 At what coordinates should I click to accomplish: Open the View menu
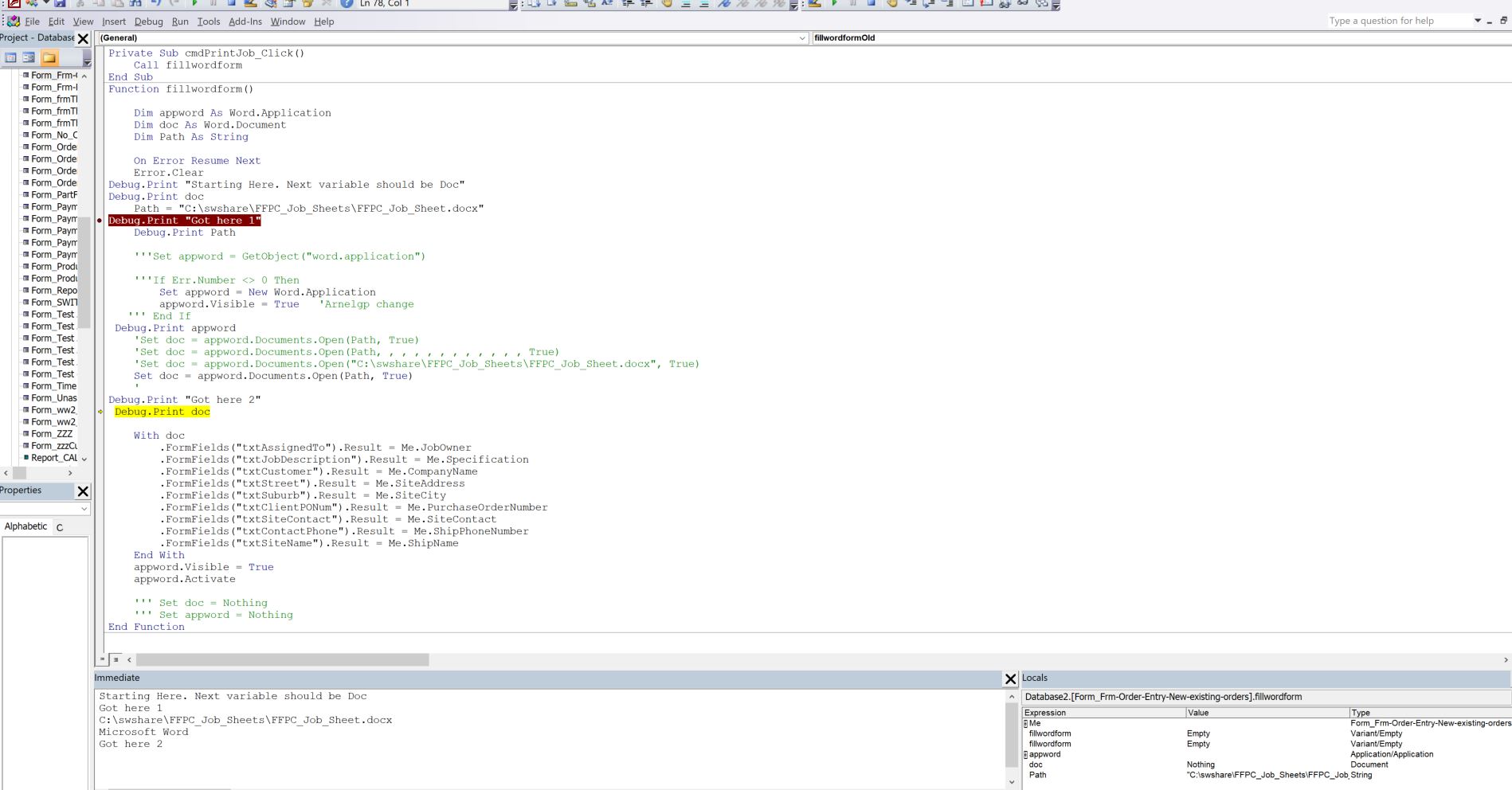(83, 22)
